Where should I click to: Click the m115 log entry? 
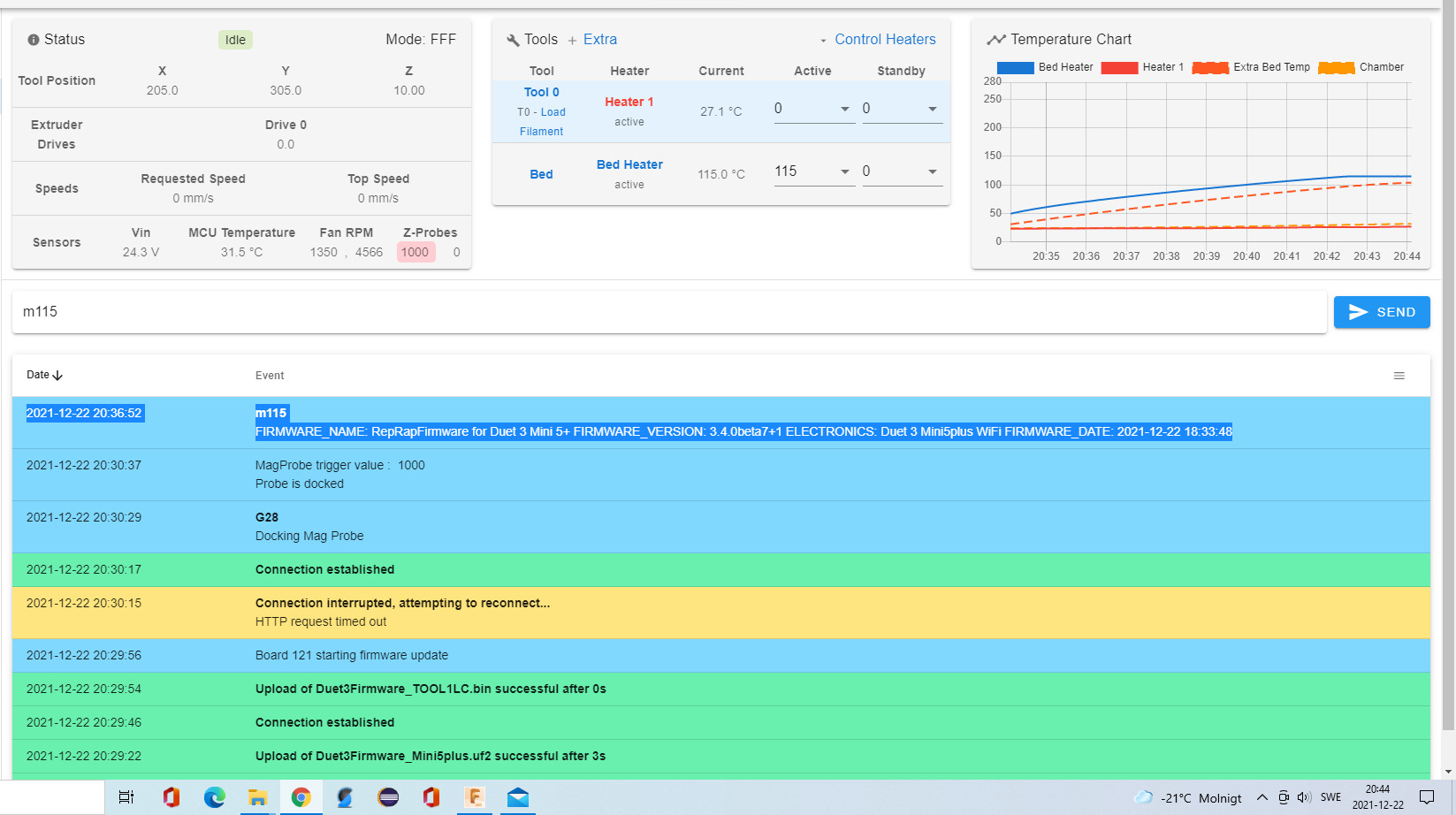tap(721, 423)
